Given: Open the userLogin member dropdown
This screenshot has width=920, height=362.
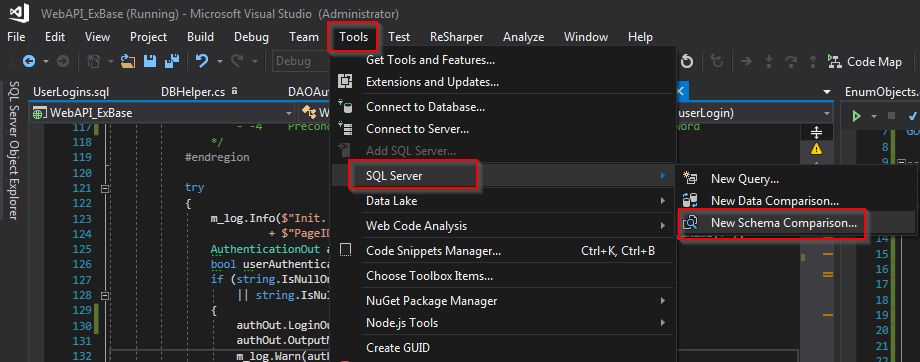Looking at the screenshot, I should click(x=827, y=113).
